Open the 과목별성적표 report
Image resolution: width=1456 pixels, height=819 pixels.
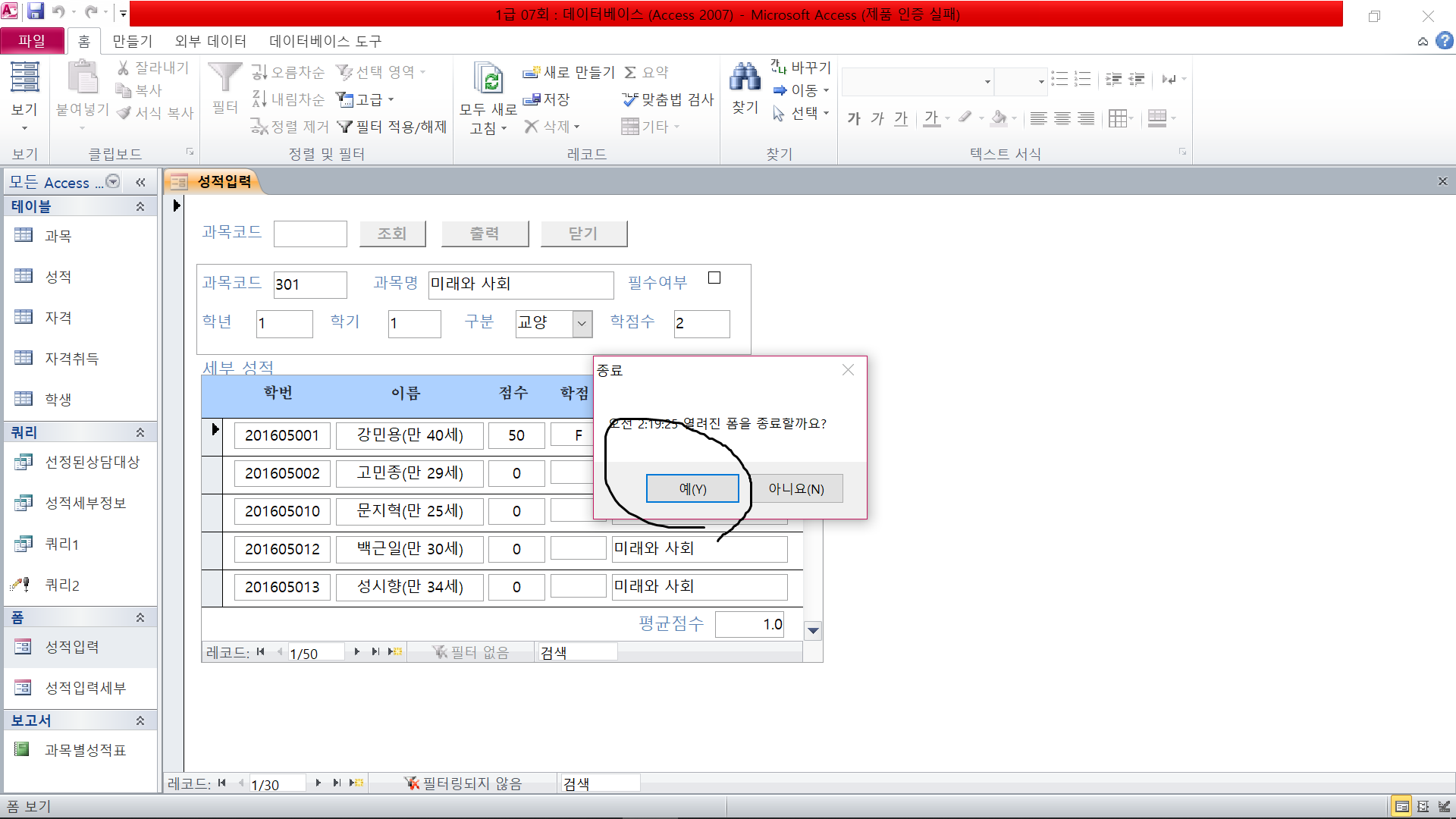coord(85,750)
